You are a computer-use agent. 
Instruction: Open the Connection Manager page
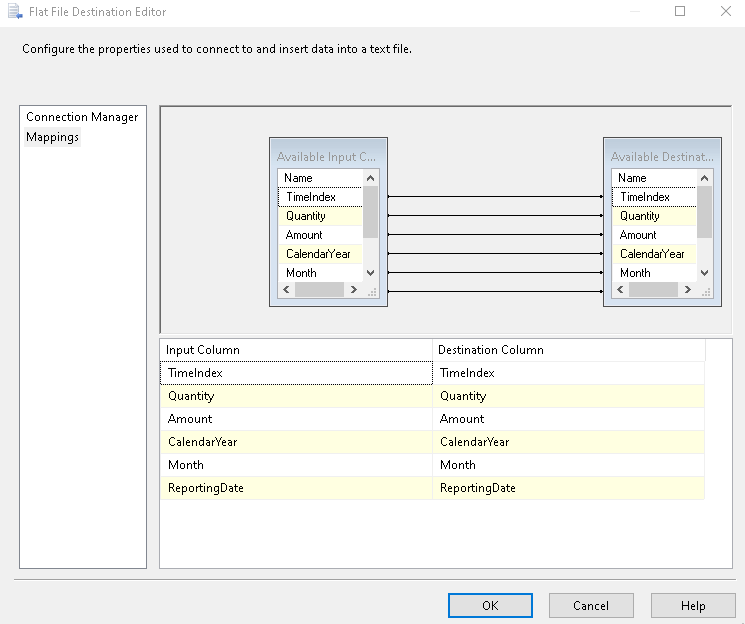(82, 117)
